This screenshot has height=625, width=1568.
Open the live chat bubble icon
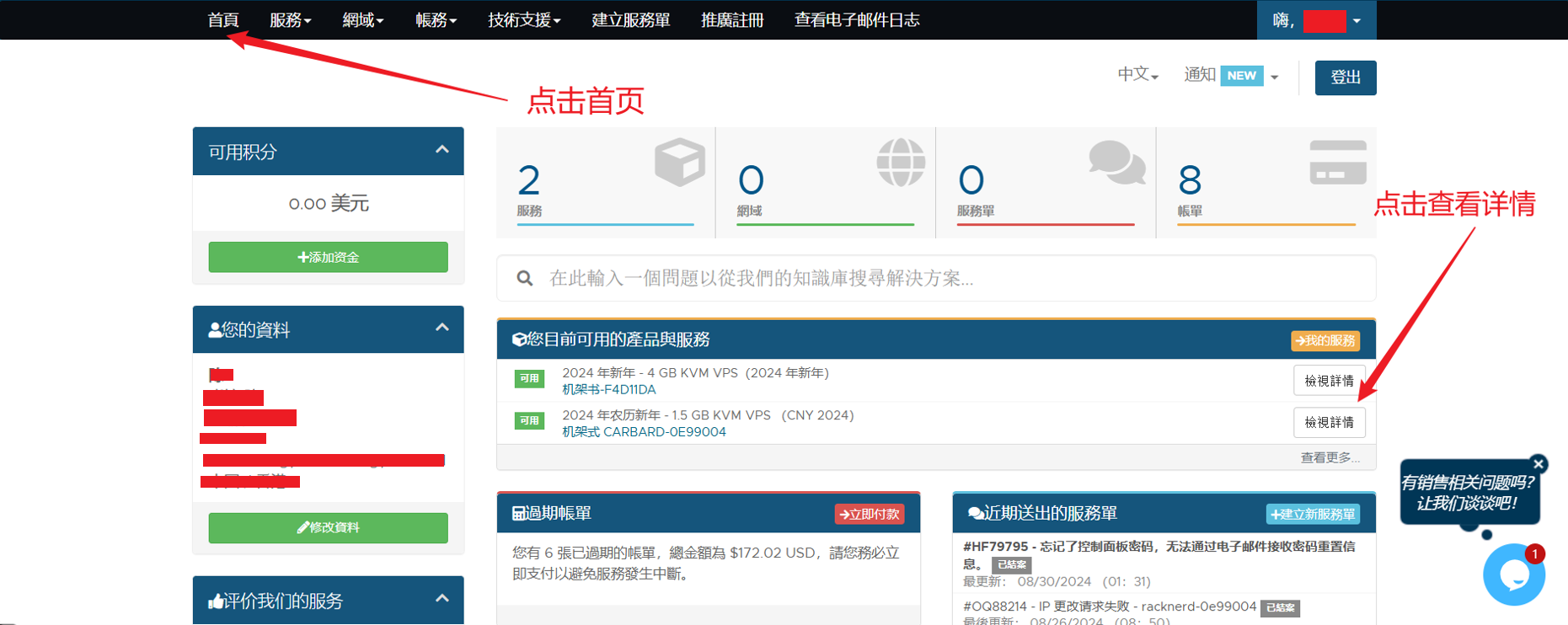(1513, 574)
